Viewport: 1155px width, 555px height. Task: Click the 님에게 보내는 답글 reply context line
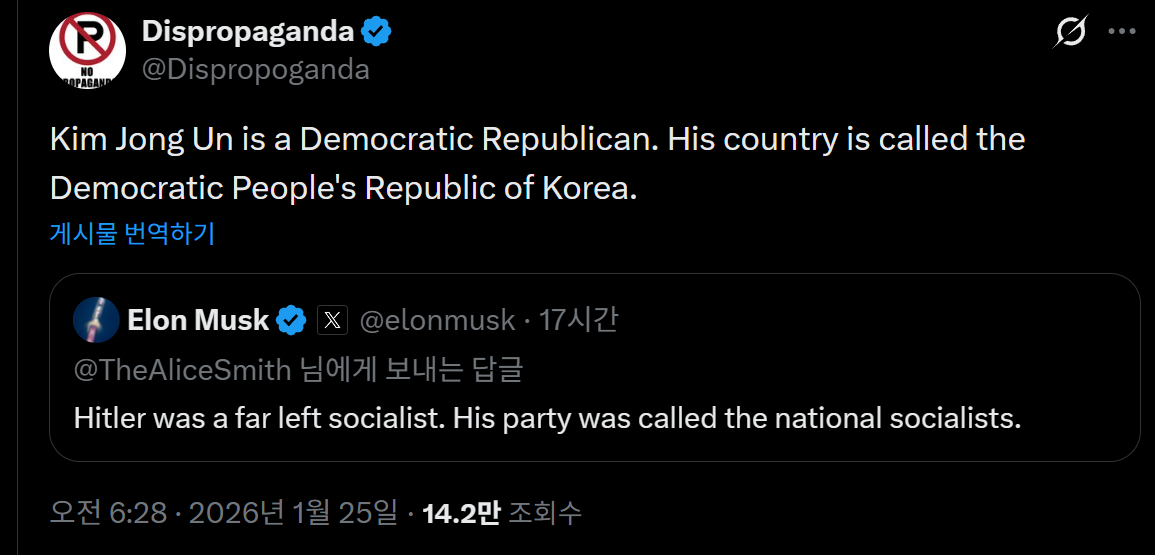coord(410,369)
